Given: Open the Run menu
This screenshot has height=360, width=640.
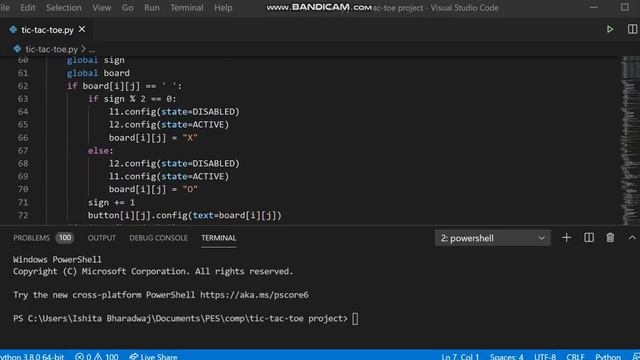Looking at the screenshot, I should (151, 8).
